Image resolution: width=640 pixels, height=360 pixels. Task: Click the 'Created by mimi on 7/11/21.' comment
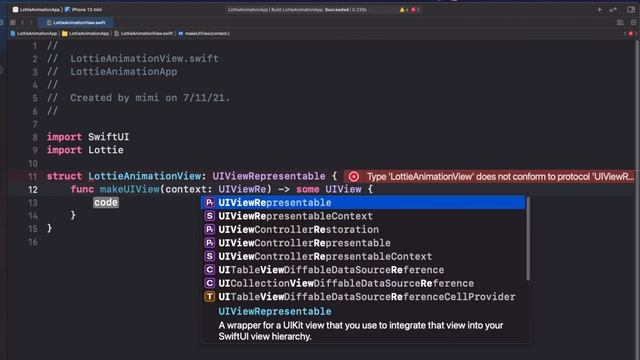tap(150, 98)
